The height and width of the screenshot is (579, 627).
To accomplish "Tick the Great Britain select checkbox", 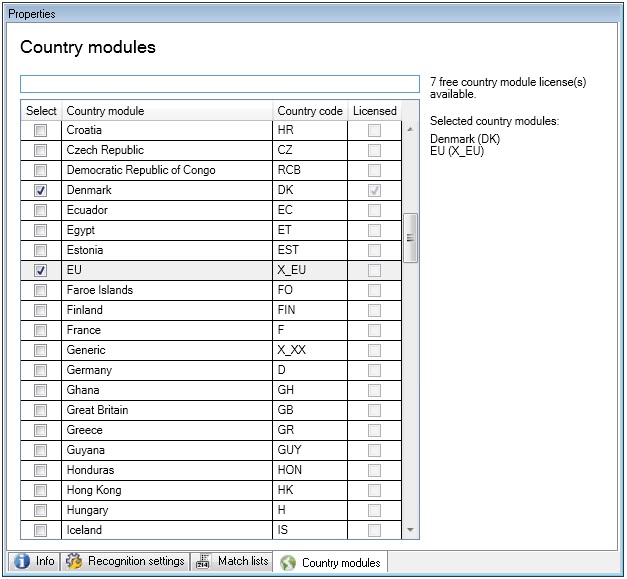I will 41,410.
